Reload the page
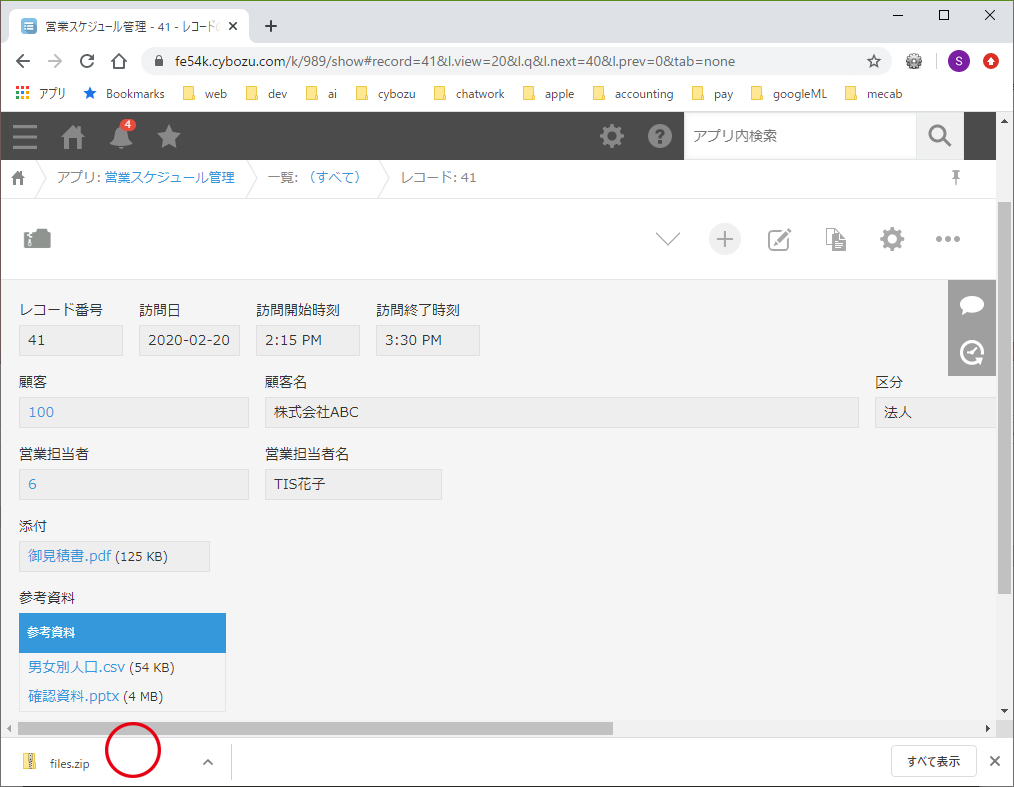1014x787 pixels. click(x=87, y=61)
